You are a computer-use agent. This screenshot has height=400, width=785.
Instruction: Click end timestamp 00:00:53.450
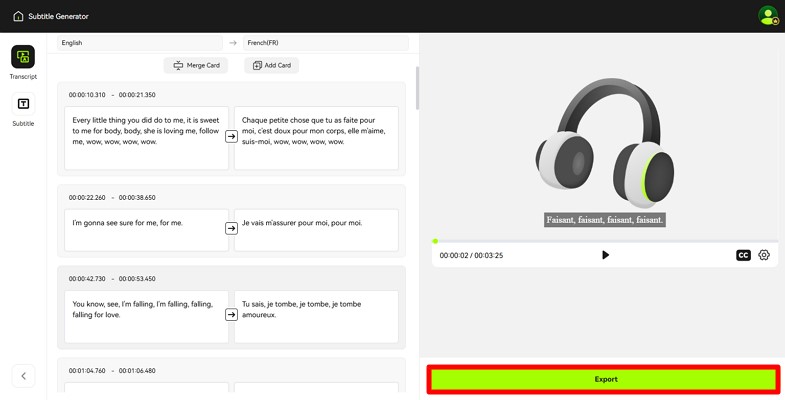137,278
